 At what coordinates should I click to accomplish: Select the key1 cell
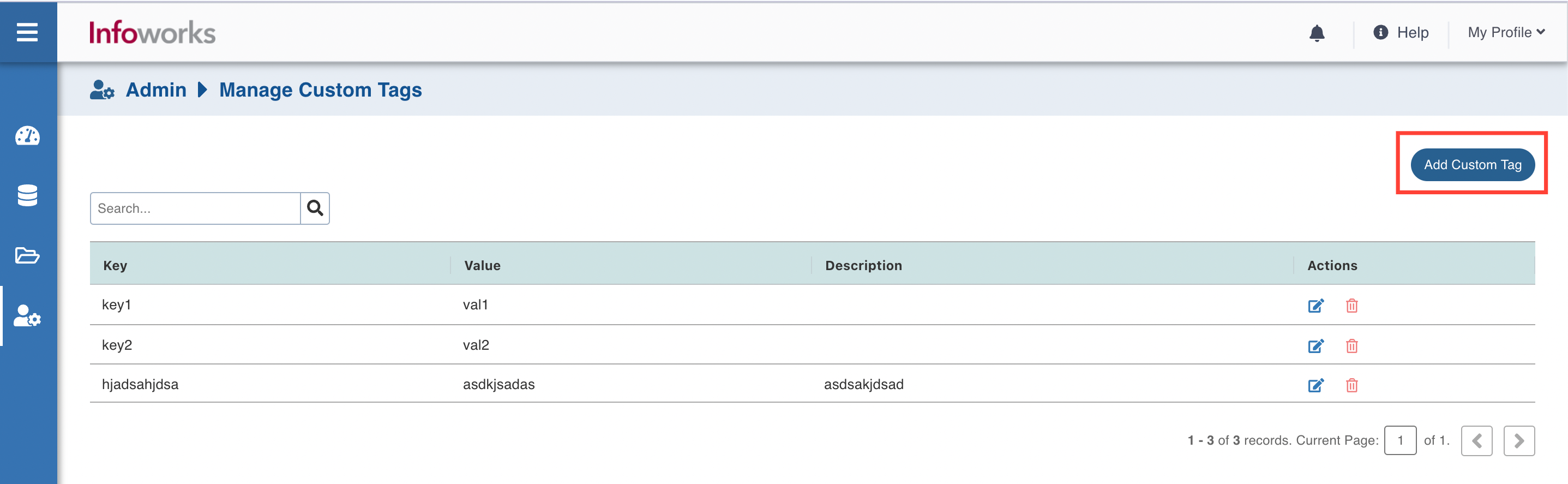116,304
